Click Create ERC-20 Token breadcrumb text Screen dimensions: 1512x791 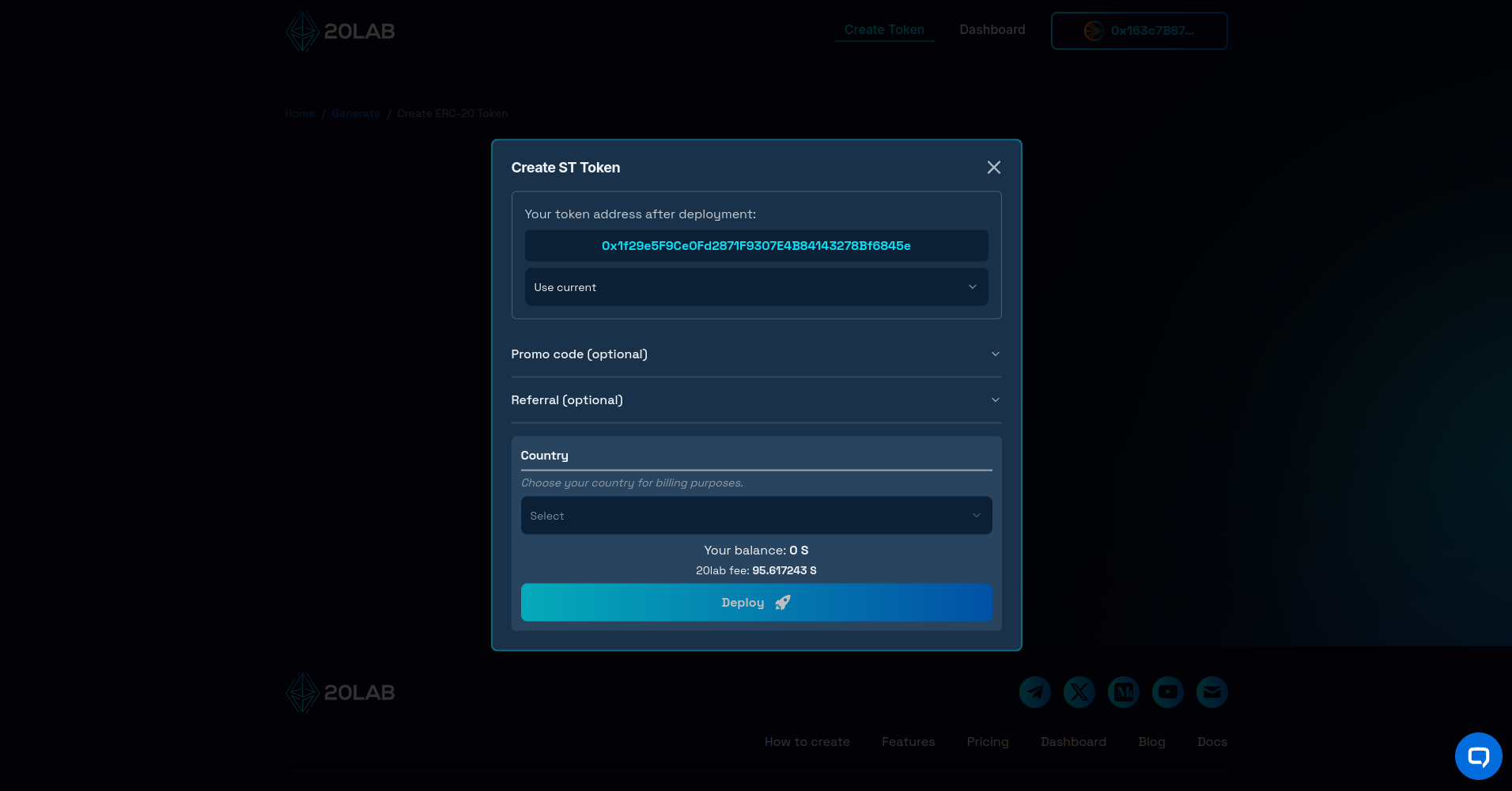tap(452, 114)
